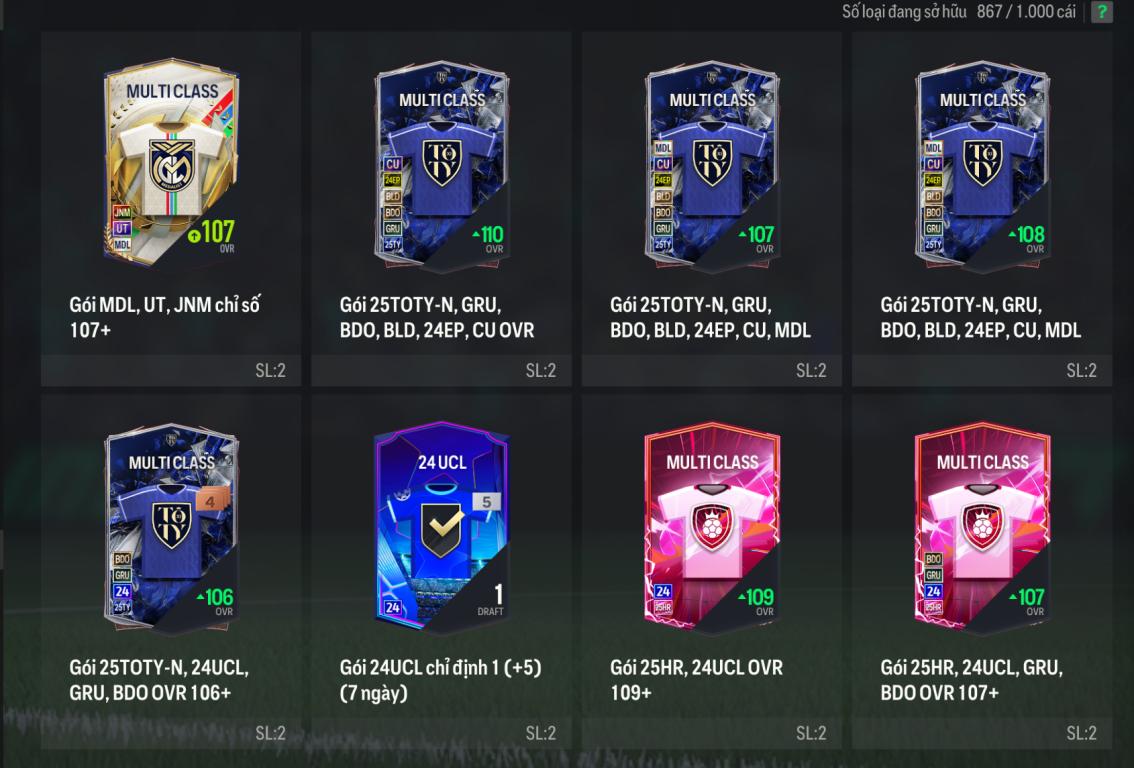This screenshot has width=1134, height=768.
Task: Click the JNM badge on the gold pack
Action: click(x=122, y=212)
